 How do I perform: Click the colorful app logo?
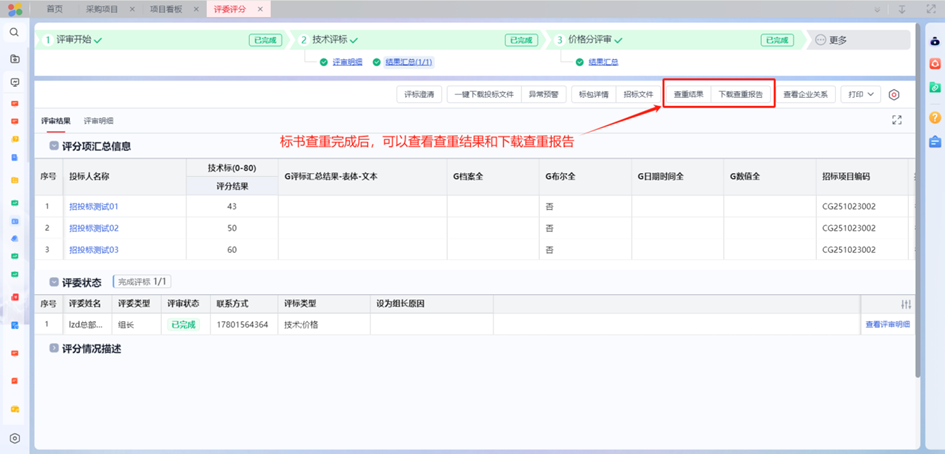(x=15, y=9)
